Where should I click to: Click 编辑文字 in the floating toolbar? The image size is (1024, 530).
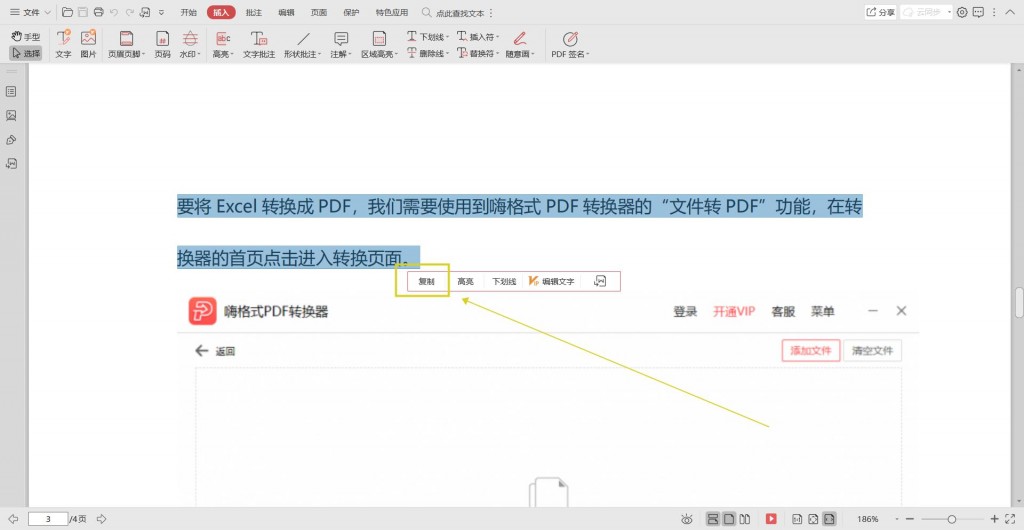(552, 281)
